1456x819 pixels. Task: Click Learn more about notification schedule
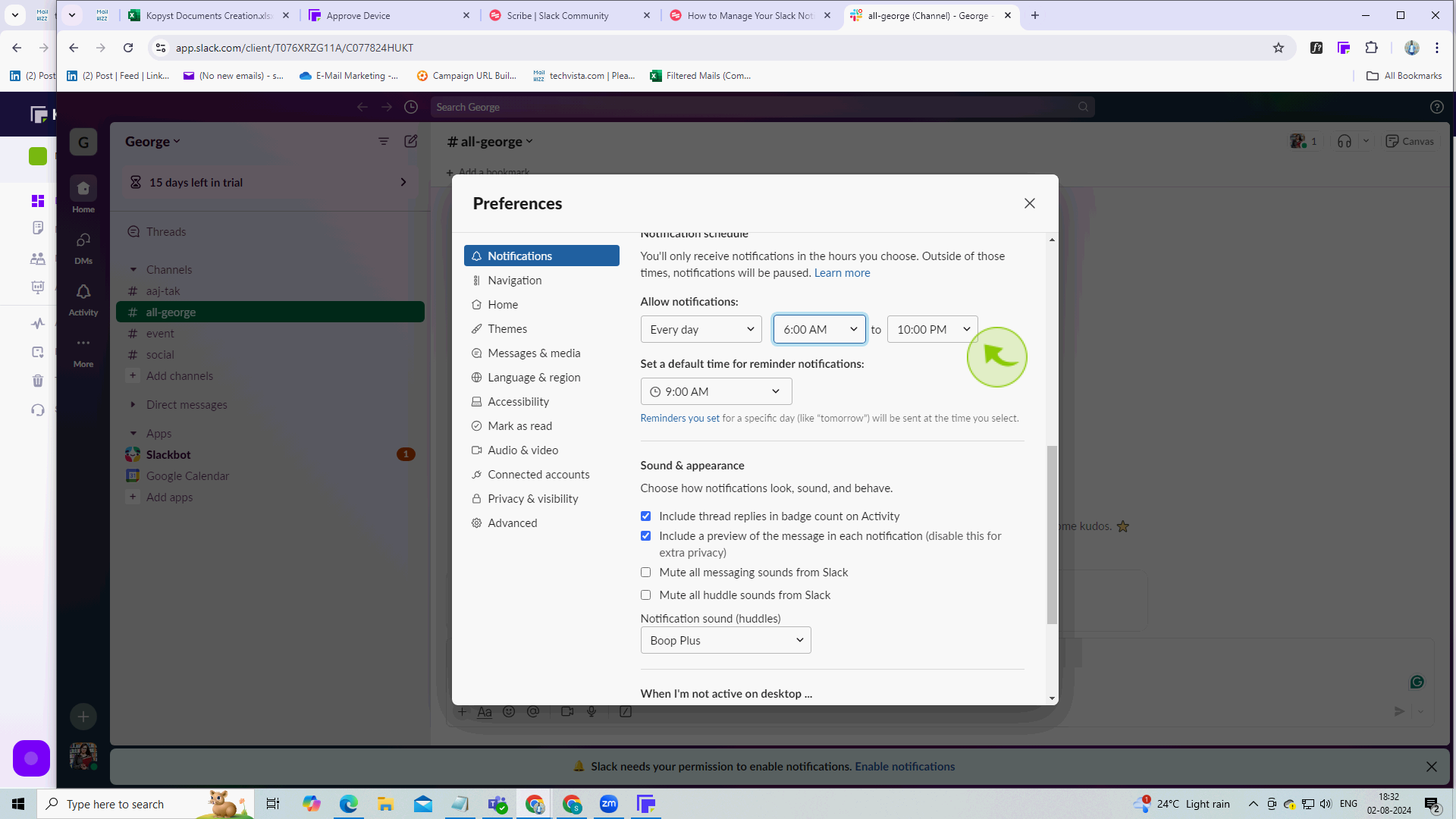(x=842, y=272)
